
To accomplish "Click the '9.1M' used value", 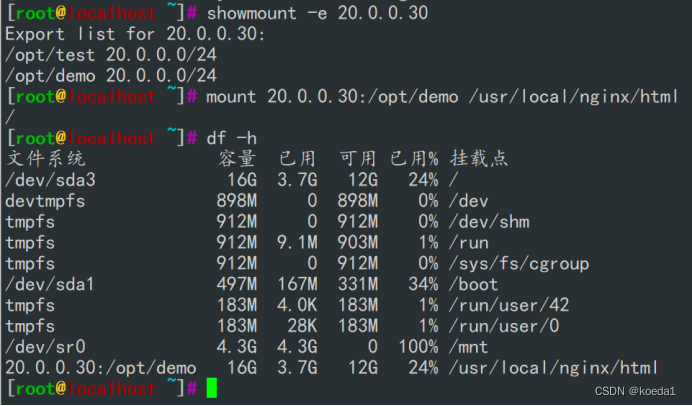I will (x=297, y=243).
